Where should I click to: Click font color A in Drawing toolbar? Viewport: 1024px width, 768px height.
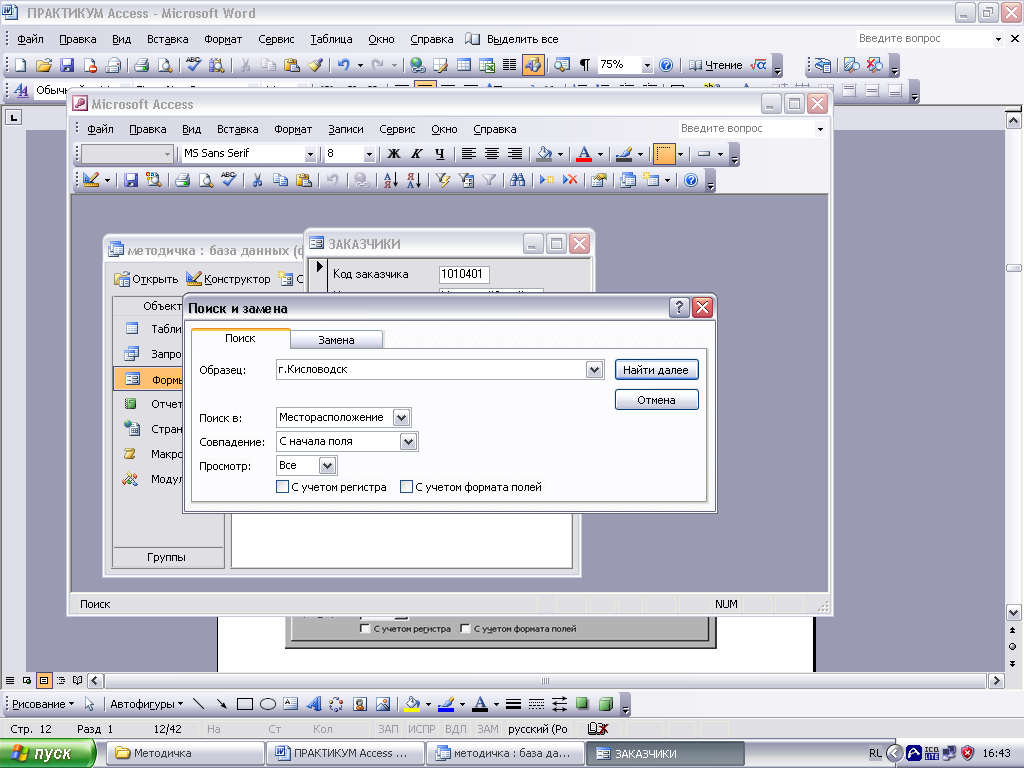click(480, 704)
